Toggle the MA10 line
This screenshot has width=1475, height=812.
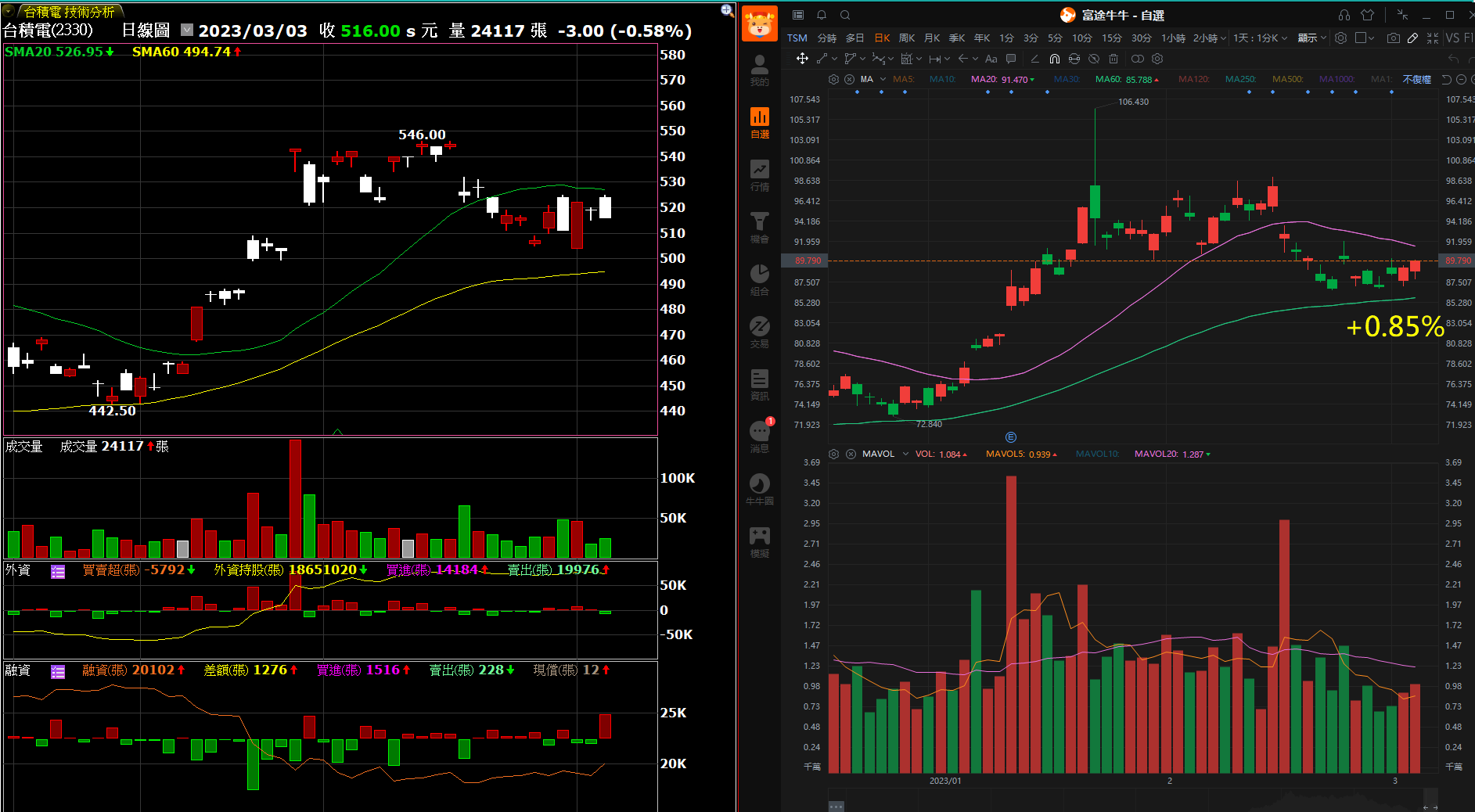click(x=942, y=79)
